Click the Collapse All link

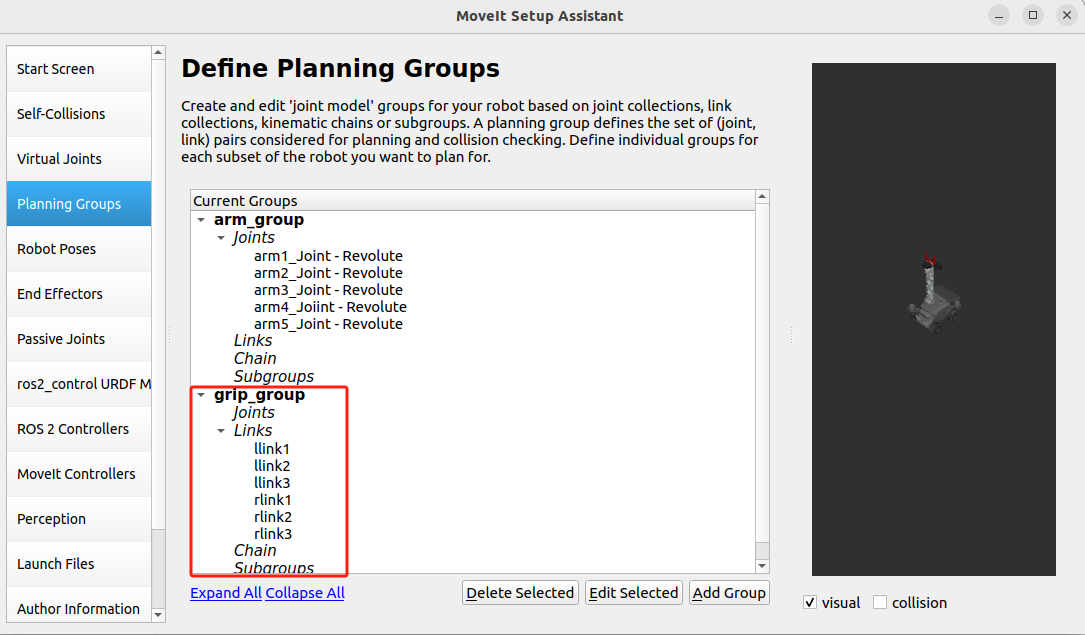pyautogui.click(x=305, y=593)
